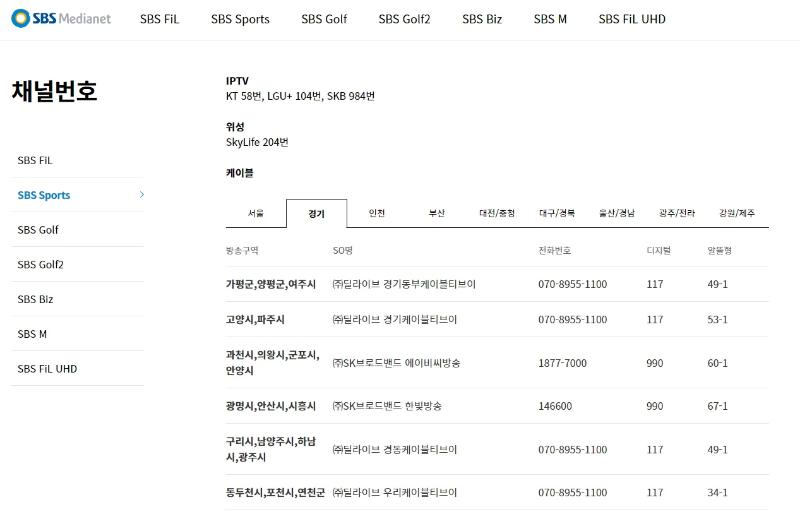Click the IPTV channel numbers line

pyautogui.click(x=301, y=96)
